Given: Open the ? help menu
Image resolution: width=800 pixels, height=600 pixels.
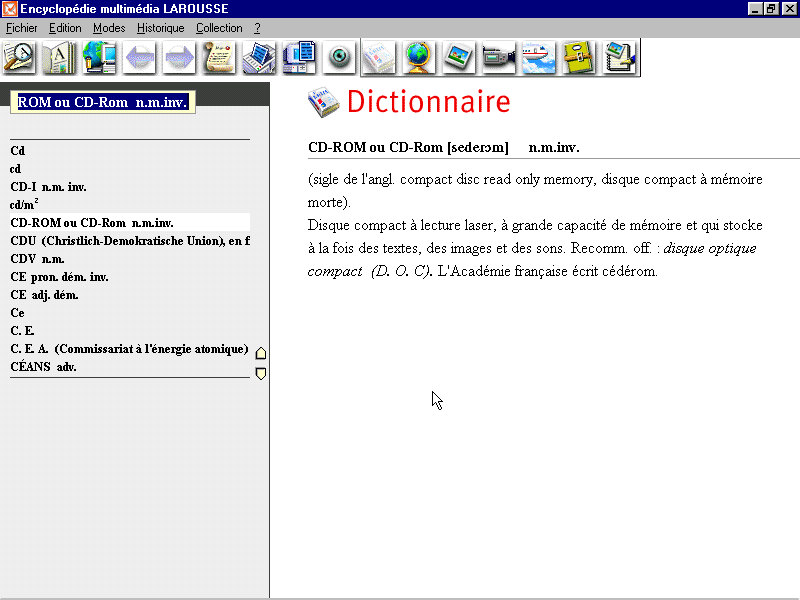Looking at the screenshot, I should point(257,28).
